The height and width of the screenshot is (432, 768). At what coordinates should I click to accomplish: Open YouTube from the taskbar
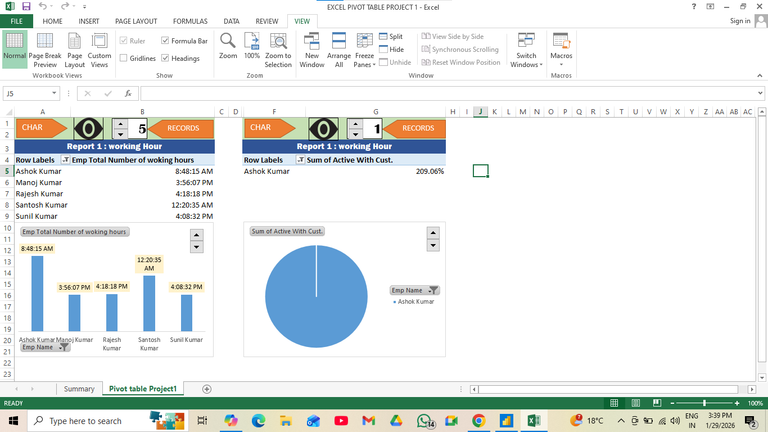coord(341,421)
